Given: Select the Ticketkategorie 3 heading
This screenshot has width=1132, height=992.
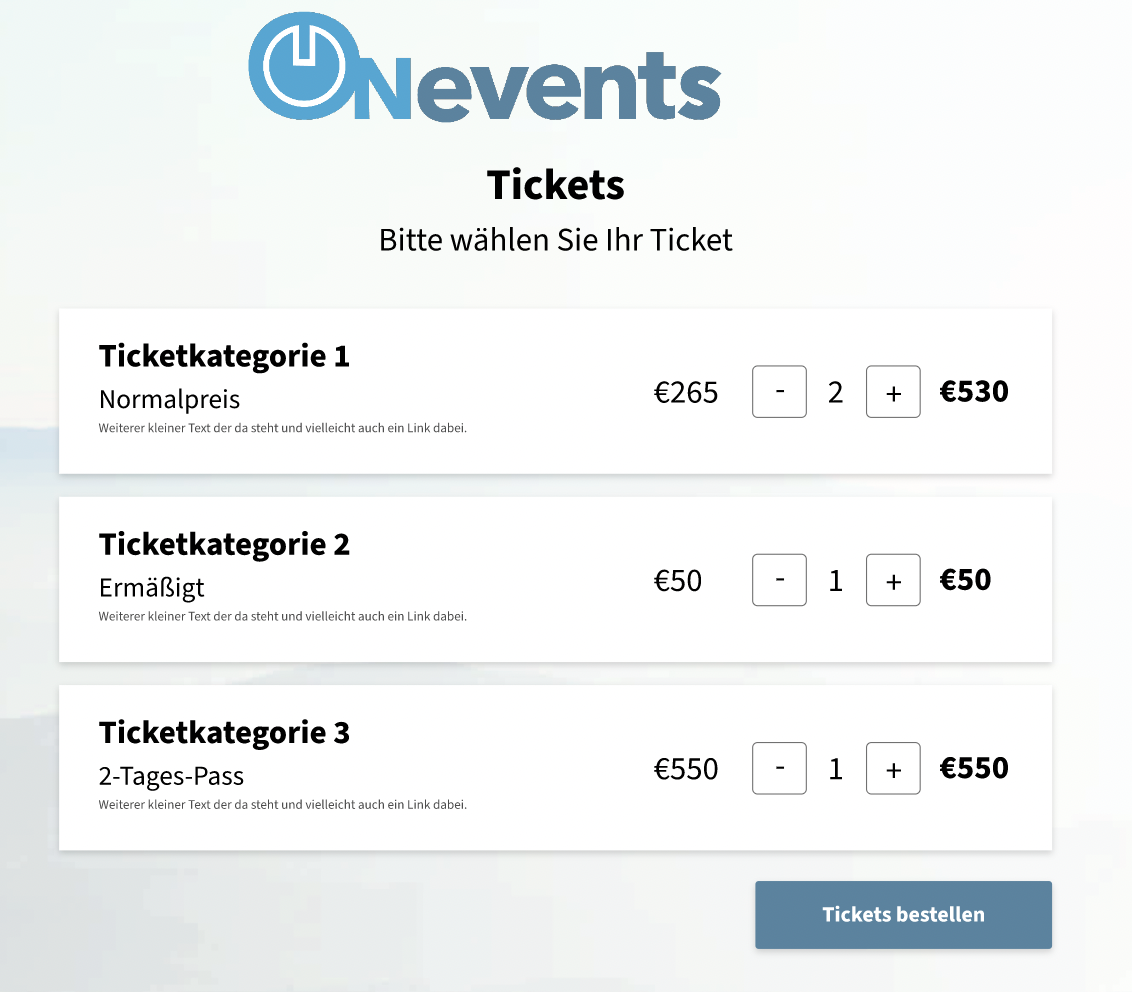Looking at the screenshot, I should click(x=224, y=734).
